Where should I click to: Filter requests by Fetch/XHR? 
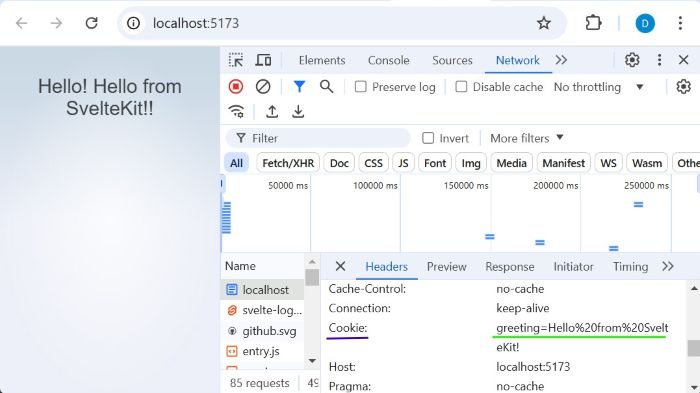coord(288,163)
